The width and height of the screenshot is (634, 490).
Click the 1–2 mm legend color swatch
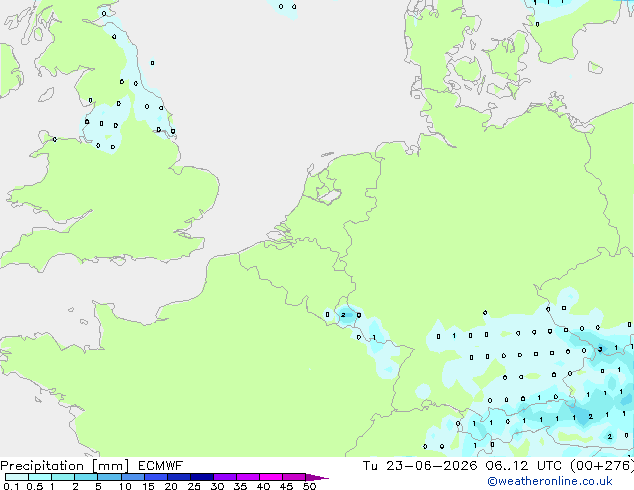63,477
